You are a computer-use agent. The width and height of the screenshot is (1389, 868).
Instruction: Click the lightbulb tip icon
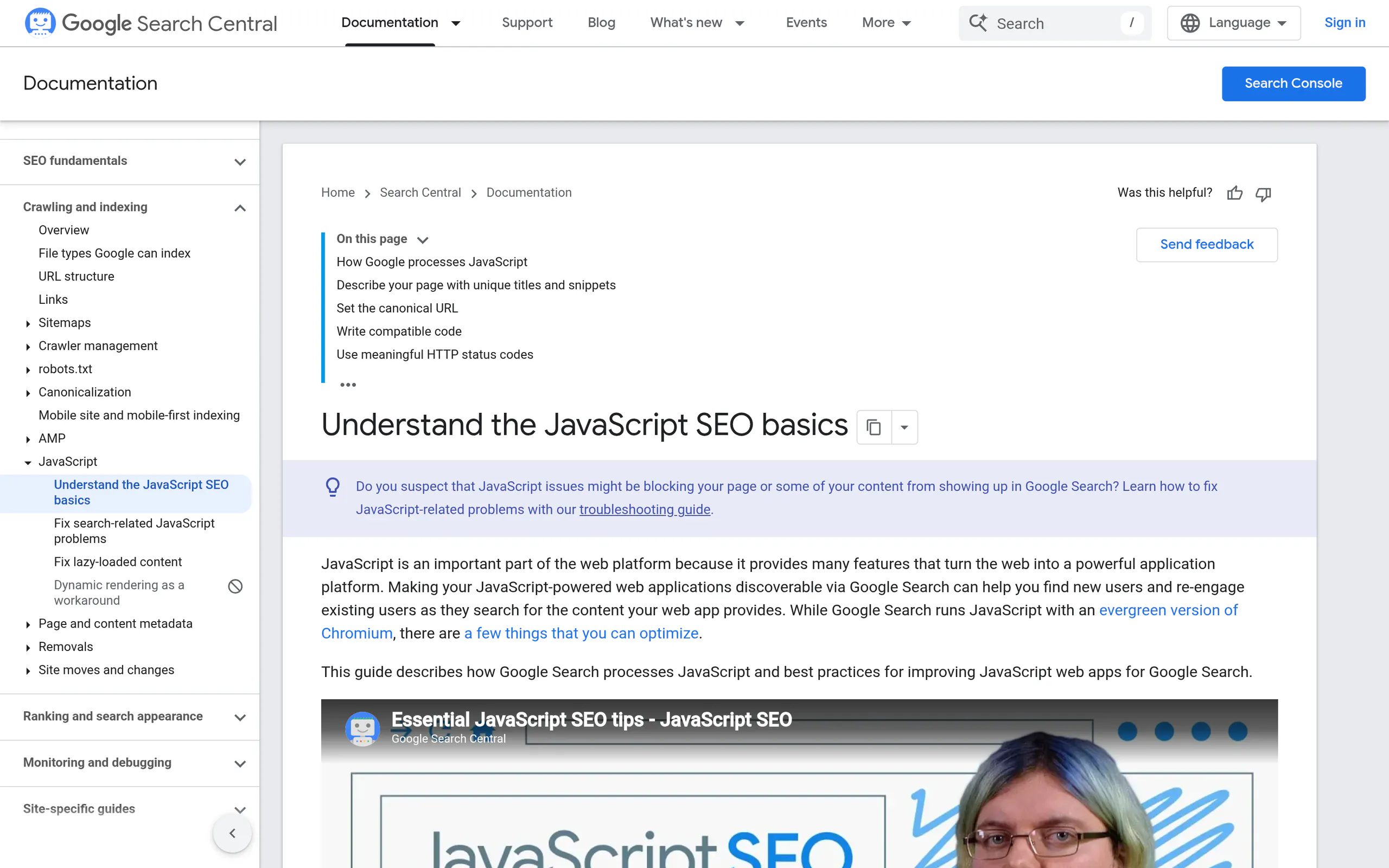333,487
